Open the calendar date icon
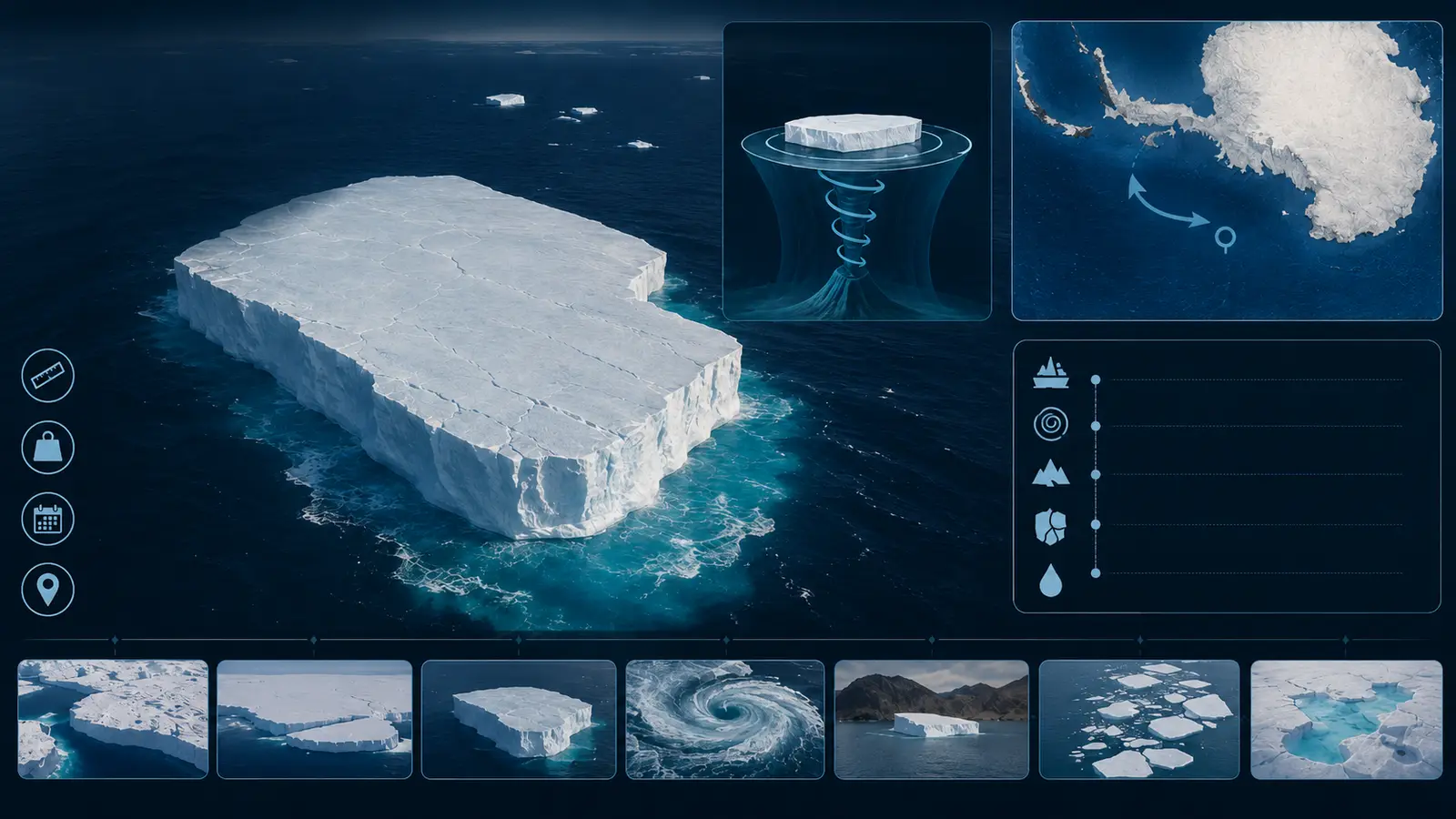 (47, 519)
